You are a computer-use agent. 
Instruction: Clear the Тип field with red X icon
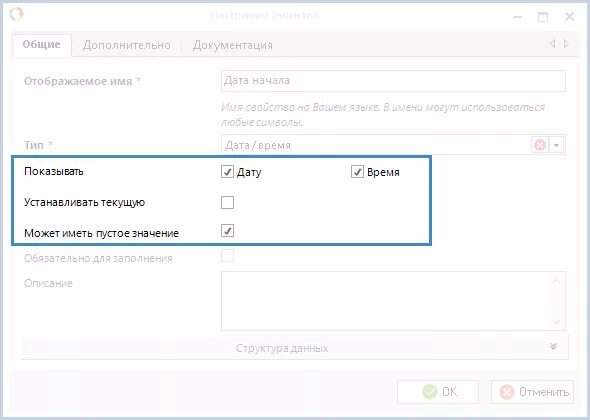(540, 145)
